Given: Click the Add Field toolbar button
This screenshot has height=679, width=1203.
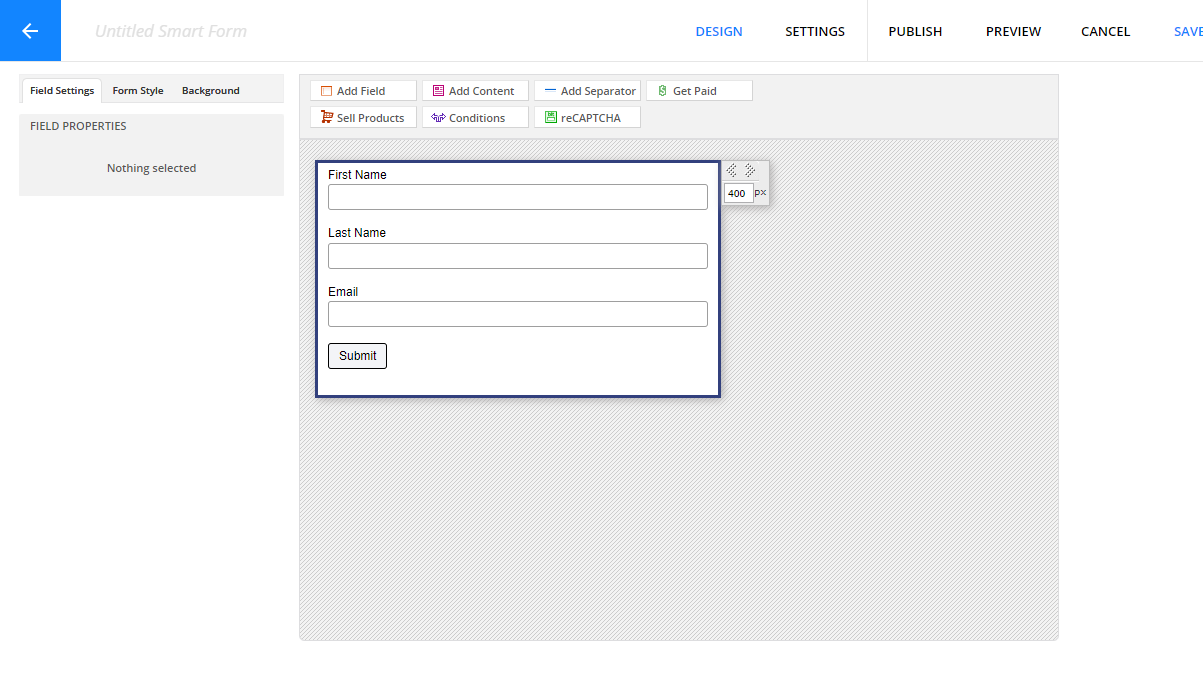Looking at the screenshot, I should (x=363, y=91).
